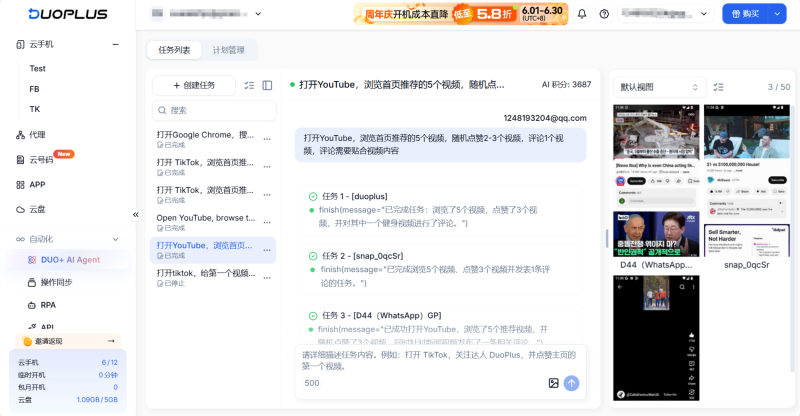The width and height of the screenshot is (800, 416).
Task: Attach an image to the prompt
Action: point(554,383)
